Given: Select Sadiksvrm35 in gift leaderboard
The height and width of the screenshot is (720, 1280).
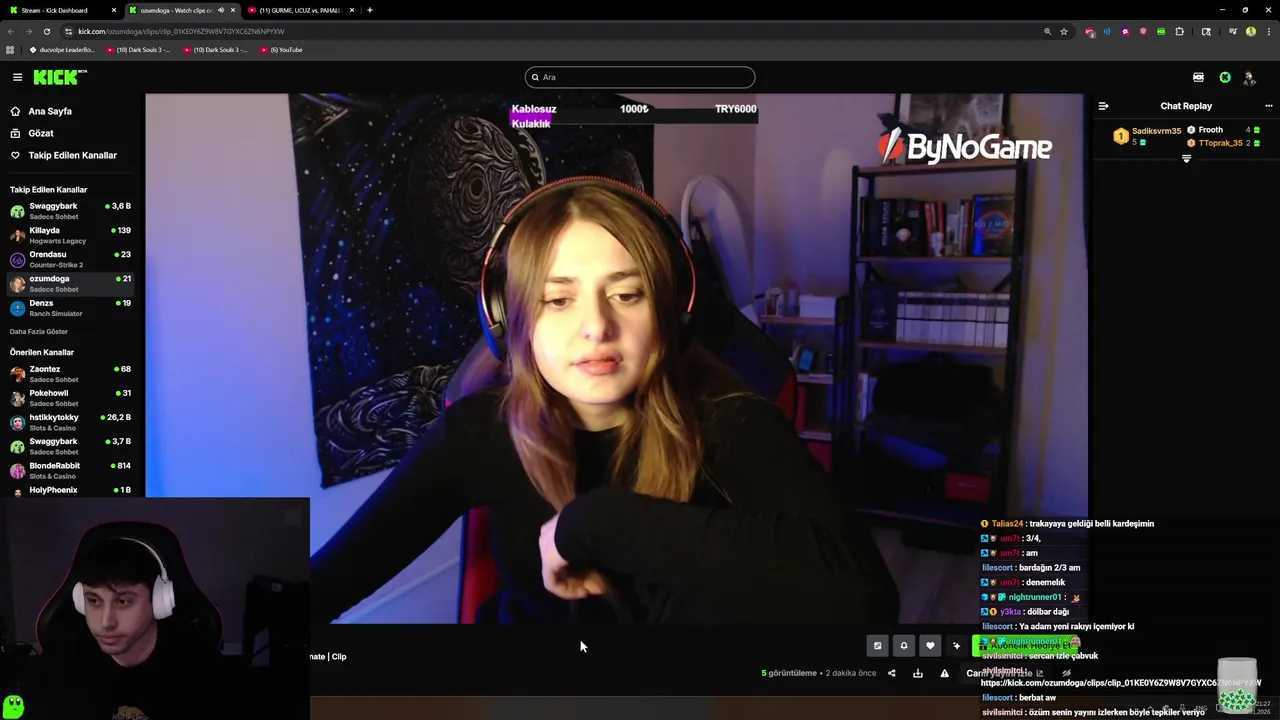Looking at the screenshot, I should tap(1147, 135).
